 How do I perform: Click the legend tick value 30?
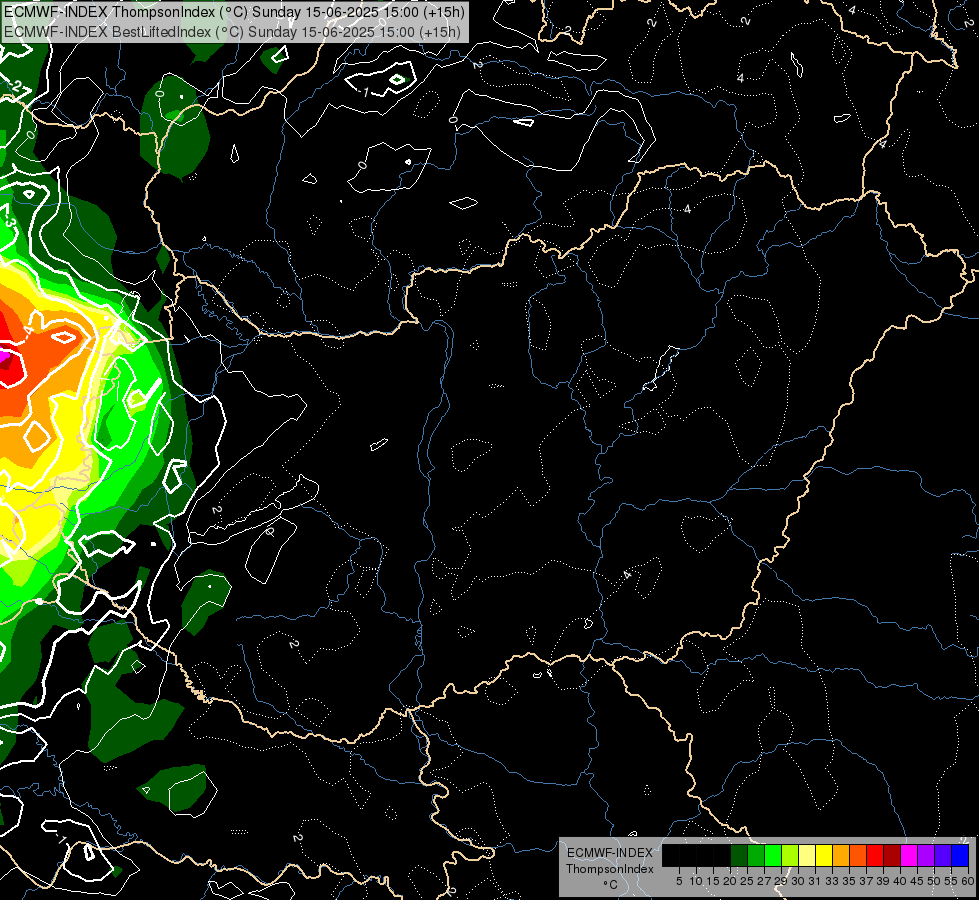(x=799, y=881)
